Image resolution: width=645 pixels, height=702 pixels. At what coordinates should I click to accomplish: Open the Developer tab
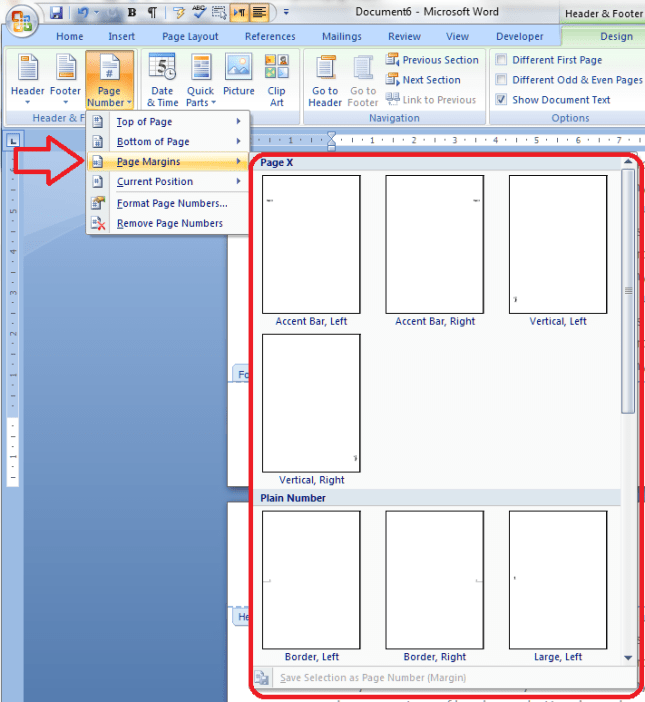519,36
